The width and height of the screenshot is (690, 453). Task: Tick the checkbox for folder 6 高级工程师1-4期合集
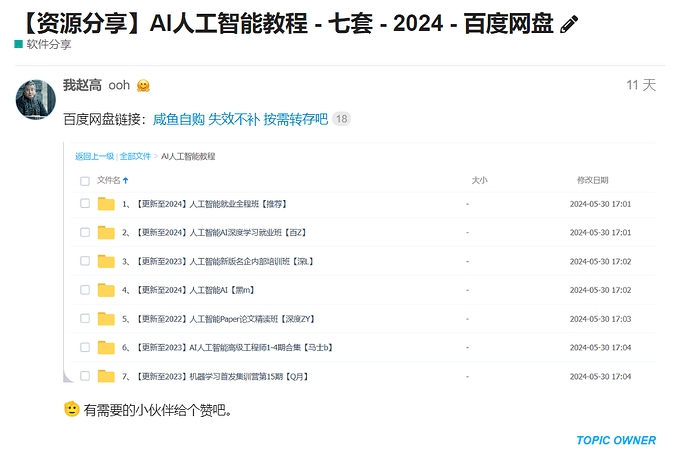(x=85, y=347)
